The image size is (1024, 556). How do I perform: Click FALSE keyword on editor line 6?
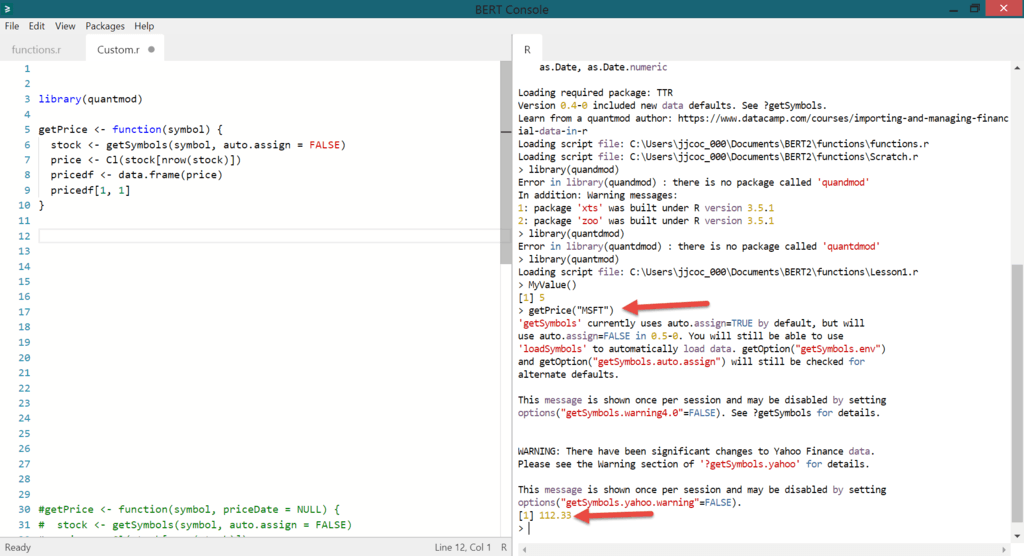(325, 145)
